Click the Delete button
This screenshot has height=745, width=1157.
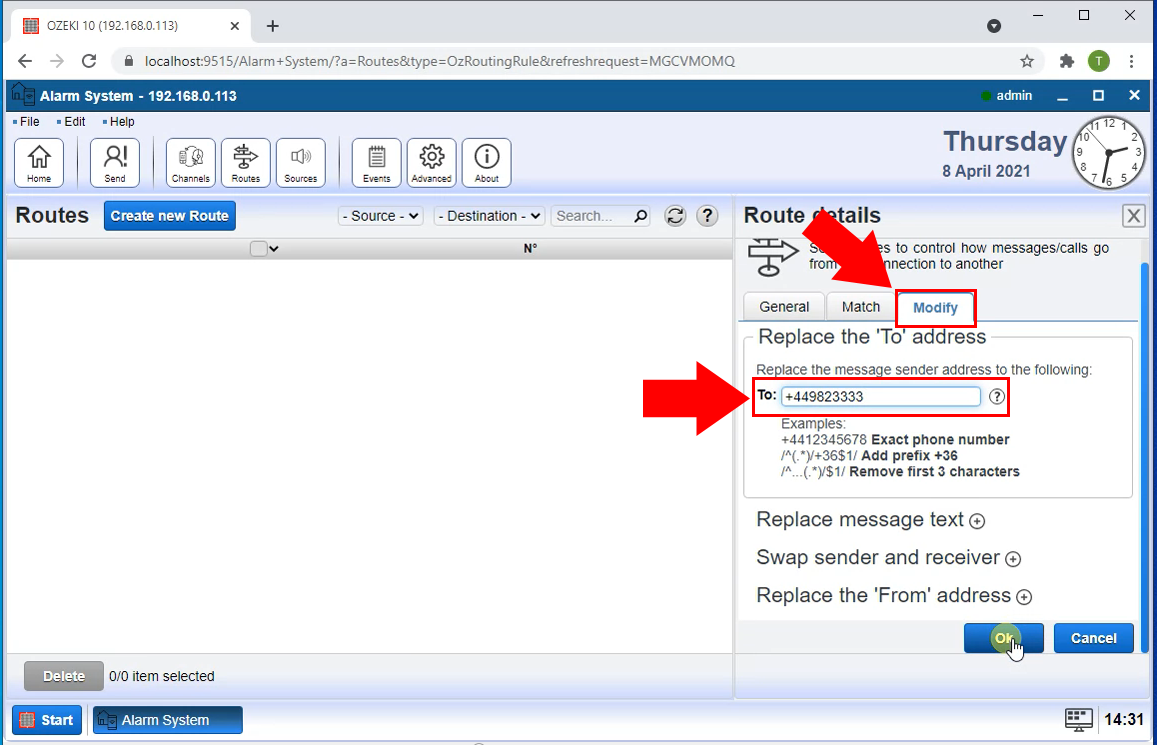(63, 676)
